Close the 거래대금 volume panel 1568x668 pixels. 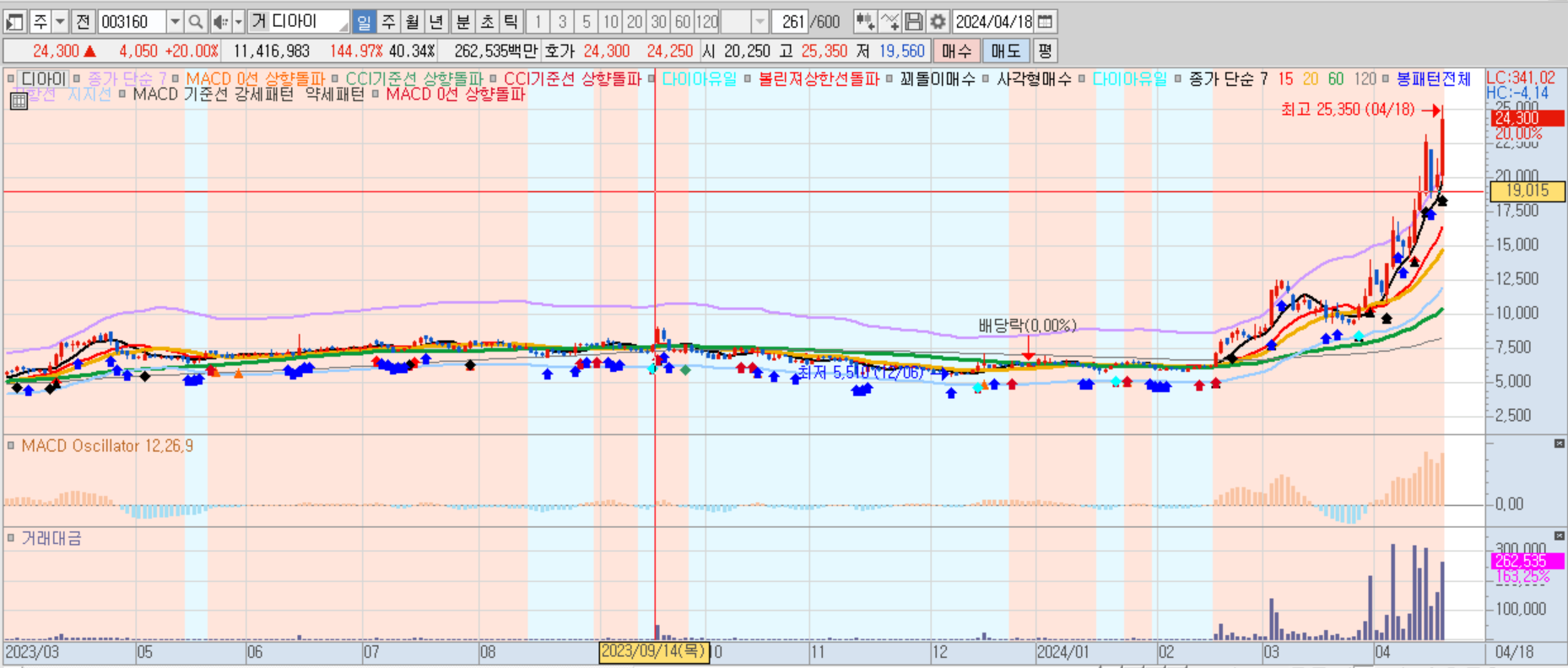1560,536
